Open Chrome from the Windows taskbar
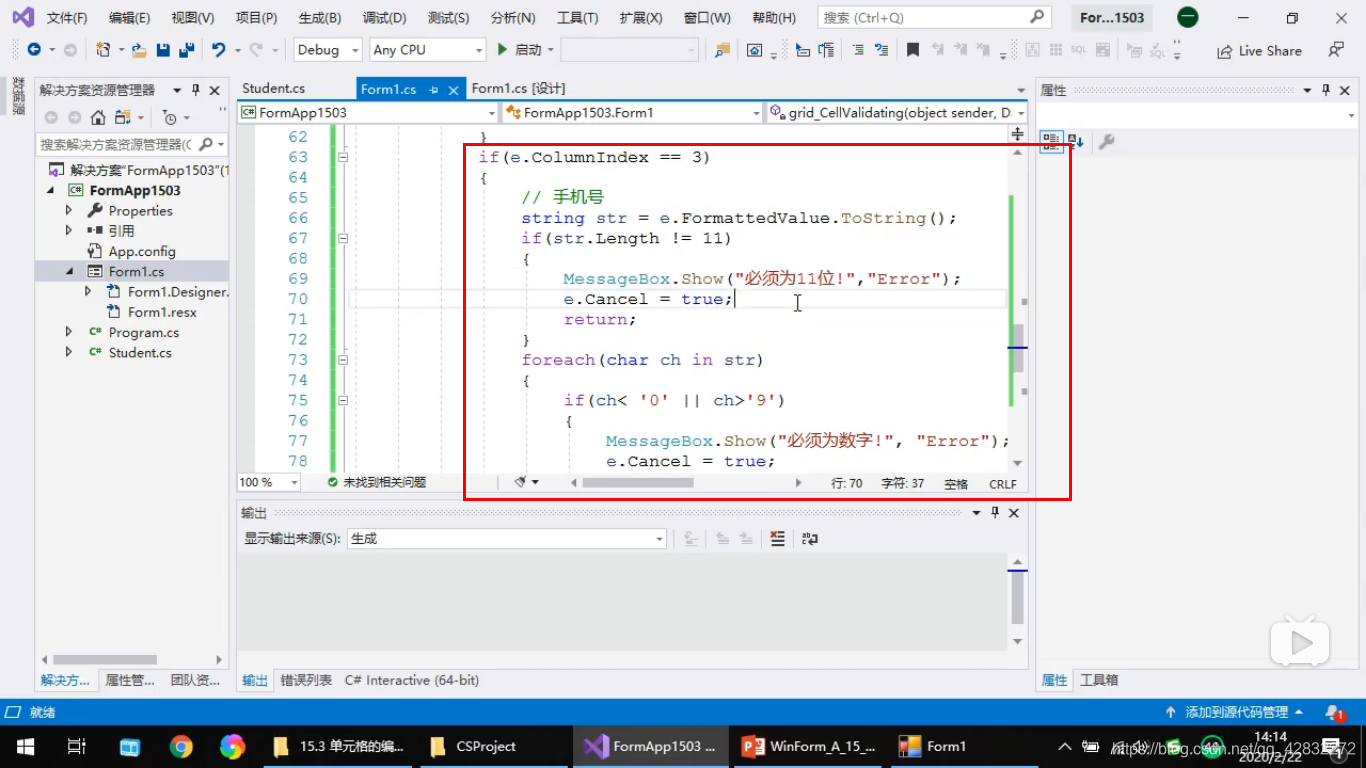The image size is (1366, 768). (x=181, y=746)
